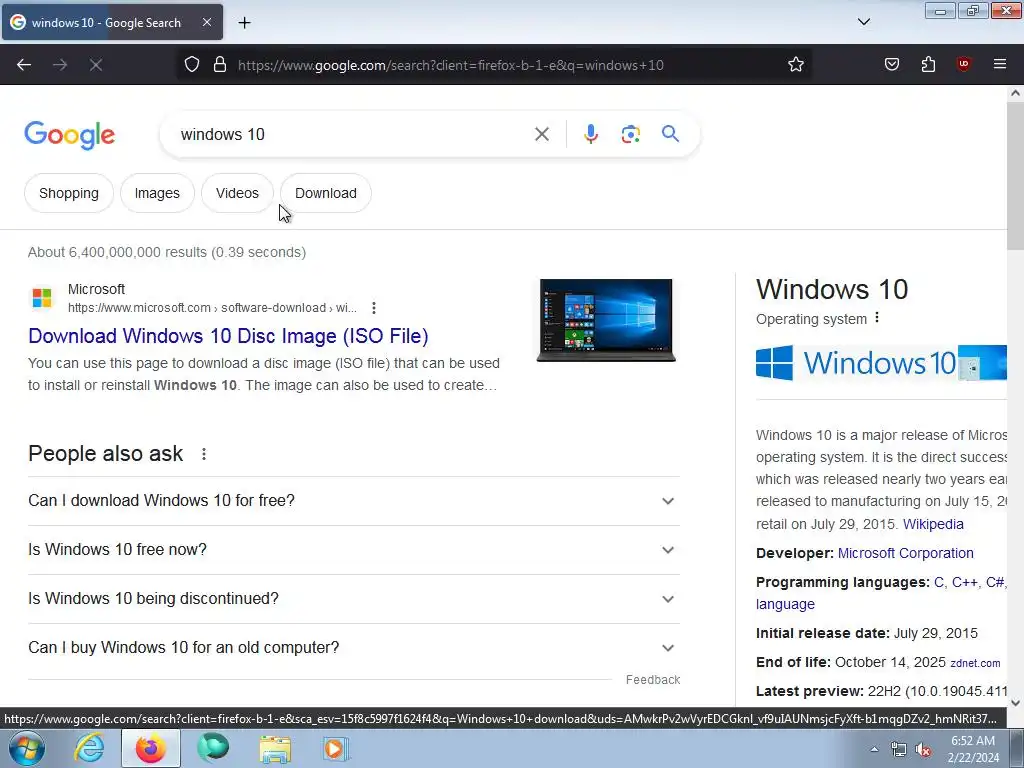The image size is (1024, 768).
Task: Select the Download filter chip
Action: (x=326, y=193)
